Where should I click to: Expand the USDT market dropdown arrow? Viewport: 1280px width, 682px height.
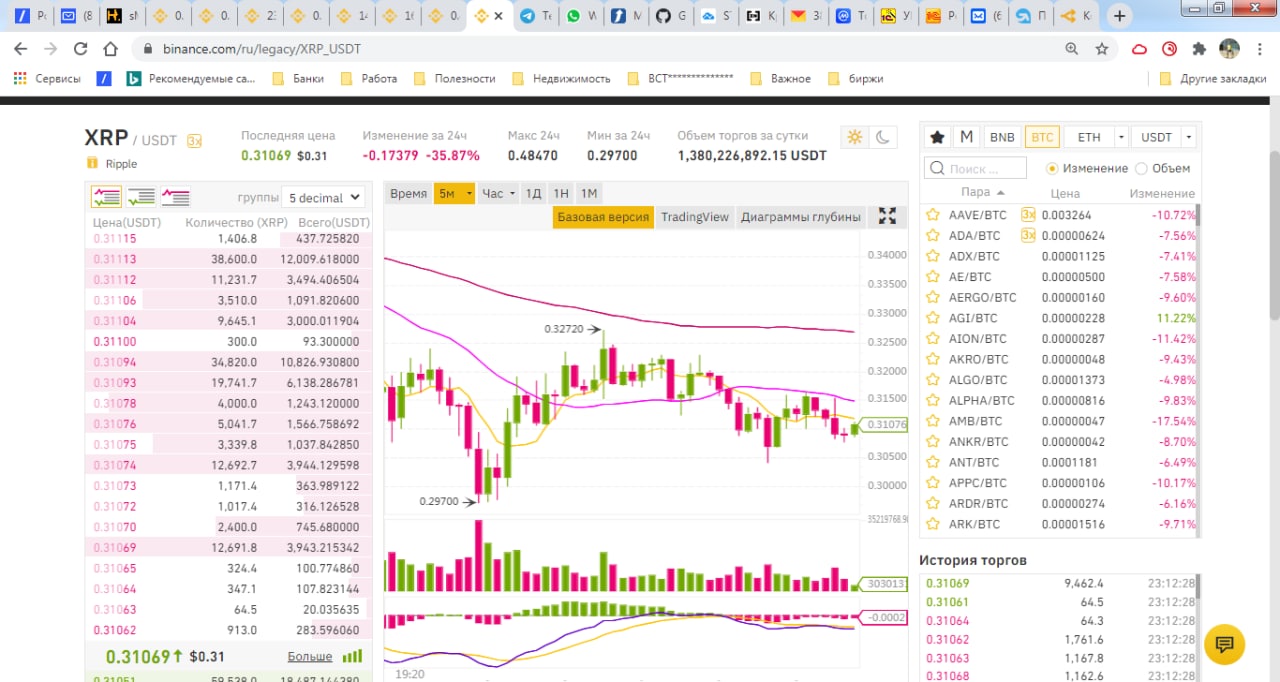tap(1188, 137)
